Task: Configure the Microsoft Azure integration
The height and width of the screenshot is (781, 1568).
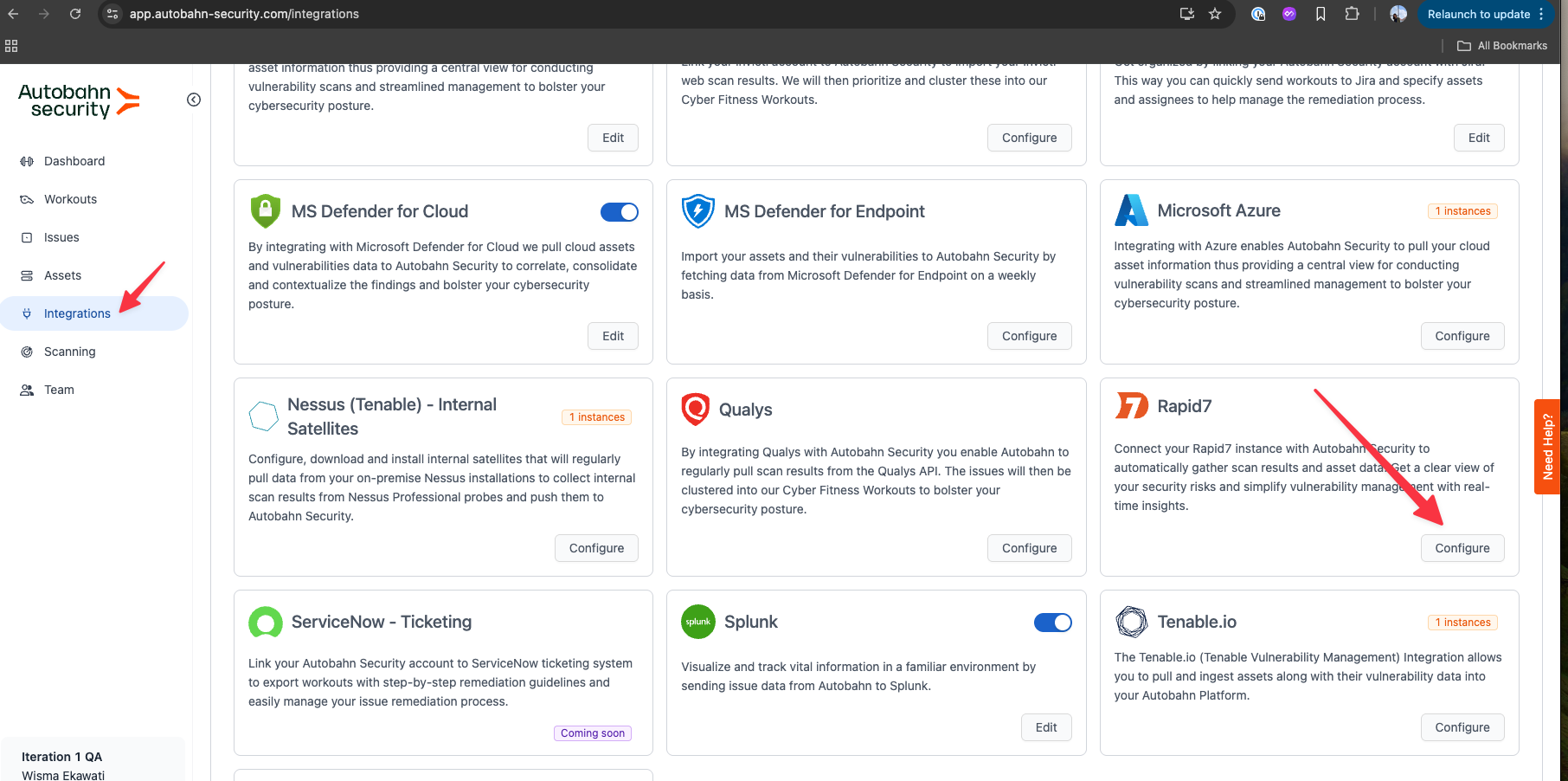Action: [1462, 336]
